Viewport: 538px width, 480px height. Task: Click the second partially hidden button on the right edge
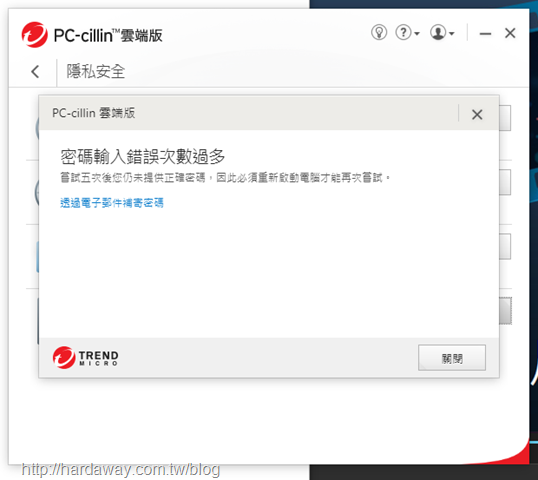pyautogui.click(x=505, y=182)
